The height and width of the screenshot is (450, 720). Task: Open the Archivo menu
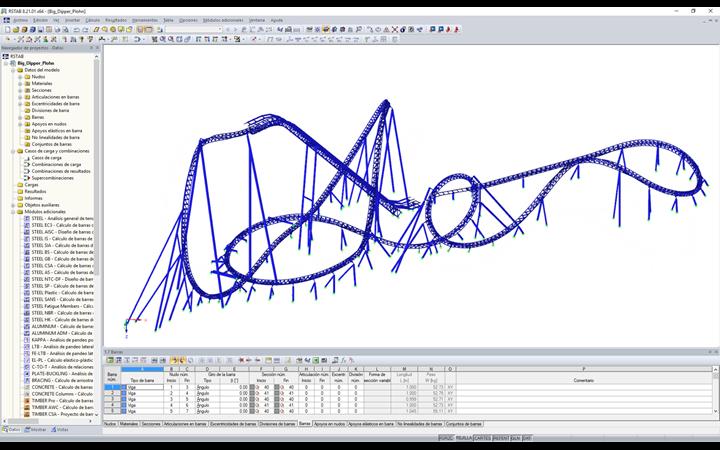20,20
